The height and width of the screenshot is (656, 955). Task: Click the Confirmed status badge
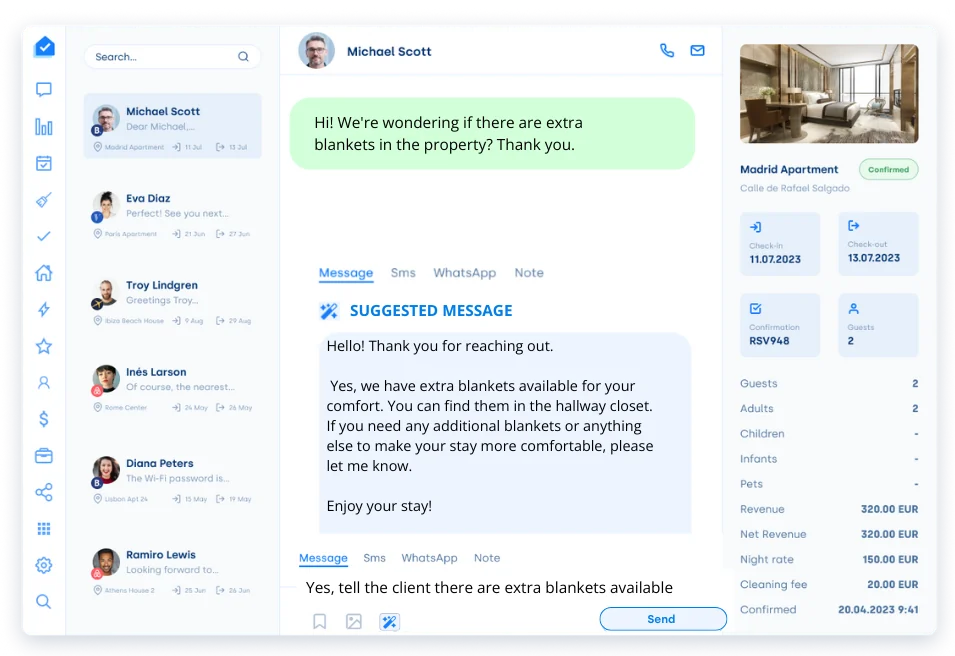point(889,169)
